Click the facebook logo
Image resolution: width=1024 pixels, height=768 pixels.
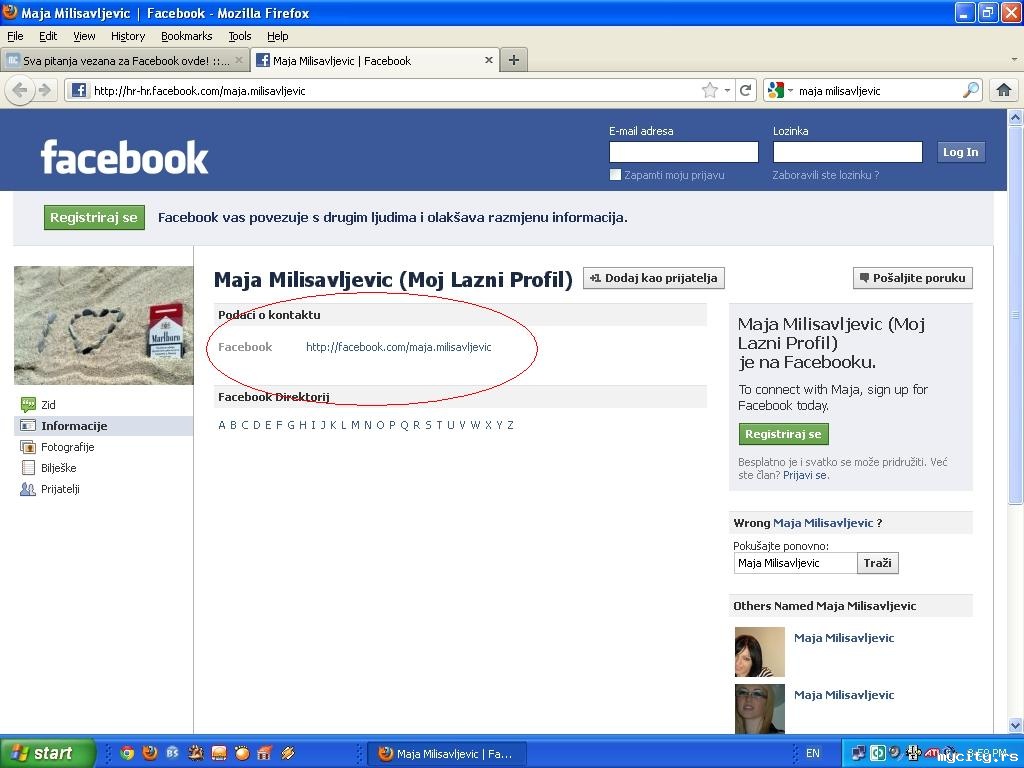(x=124, y=157)
